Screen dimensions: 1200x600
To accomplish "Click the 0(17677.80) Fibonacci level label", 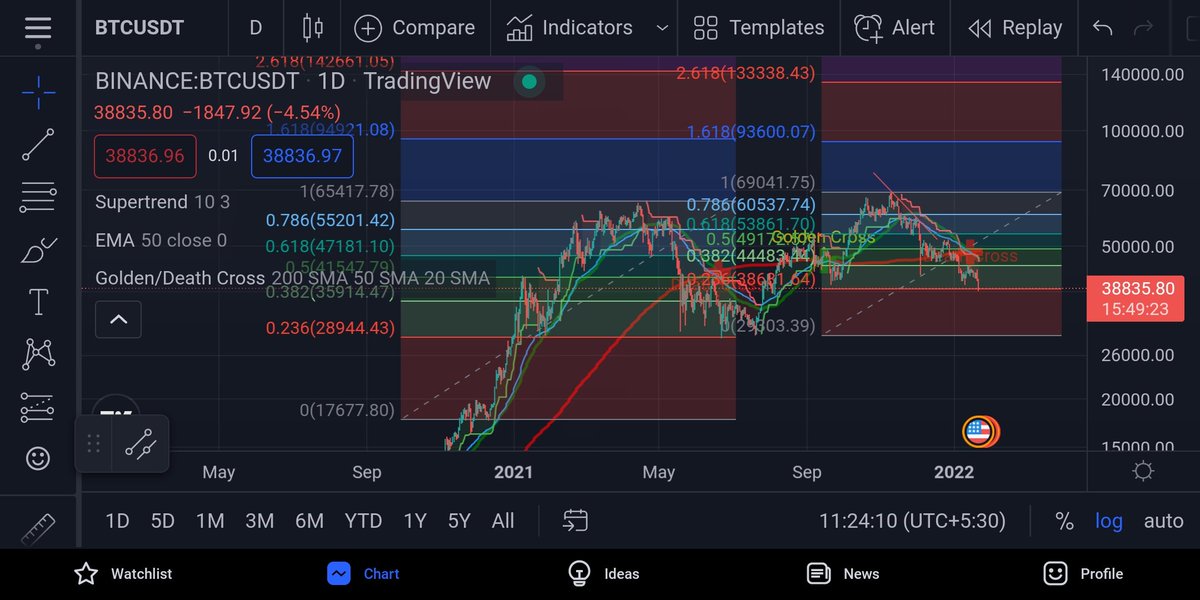I will point(347,410).
